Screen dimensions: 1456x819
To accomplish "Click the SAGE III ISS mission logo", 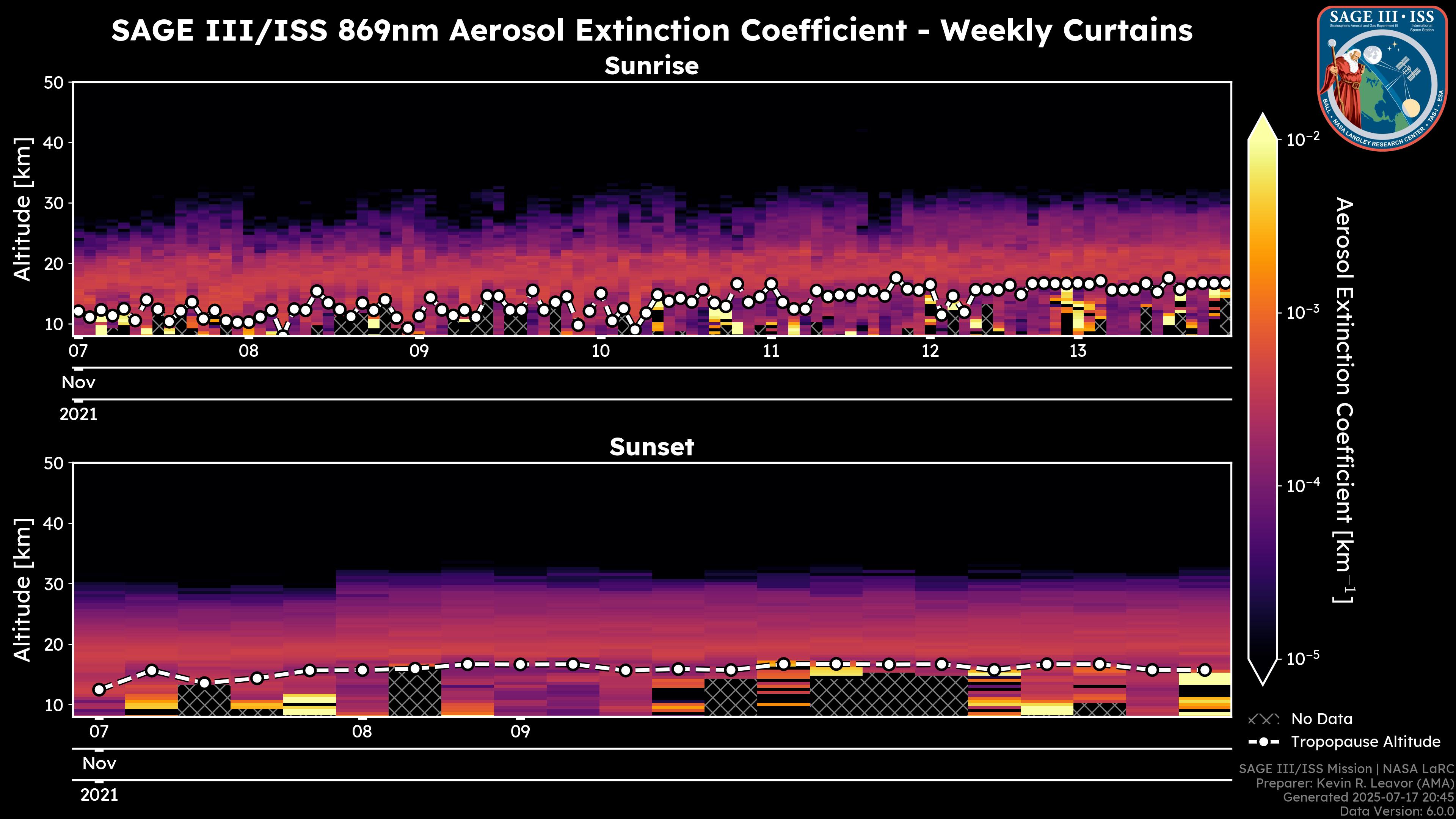I will [1382, 78].
